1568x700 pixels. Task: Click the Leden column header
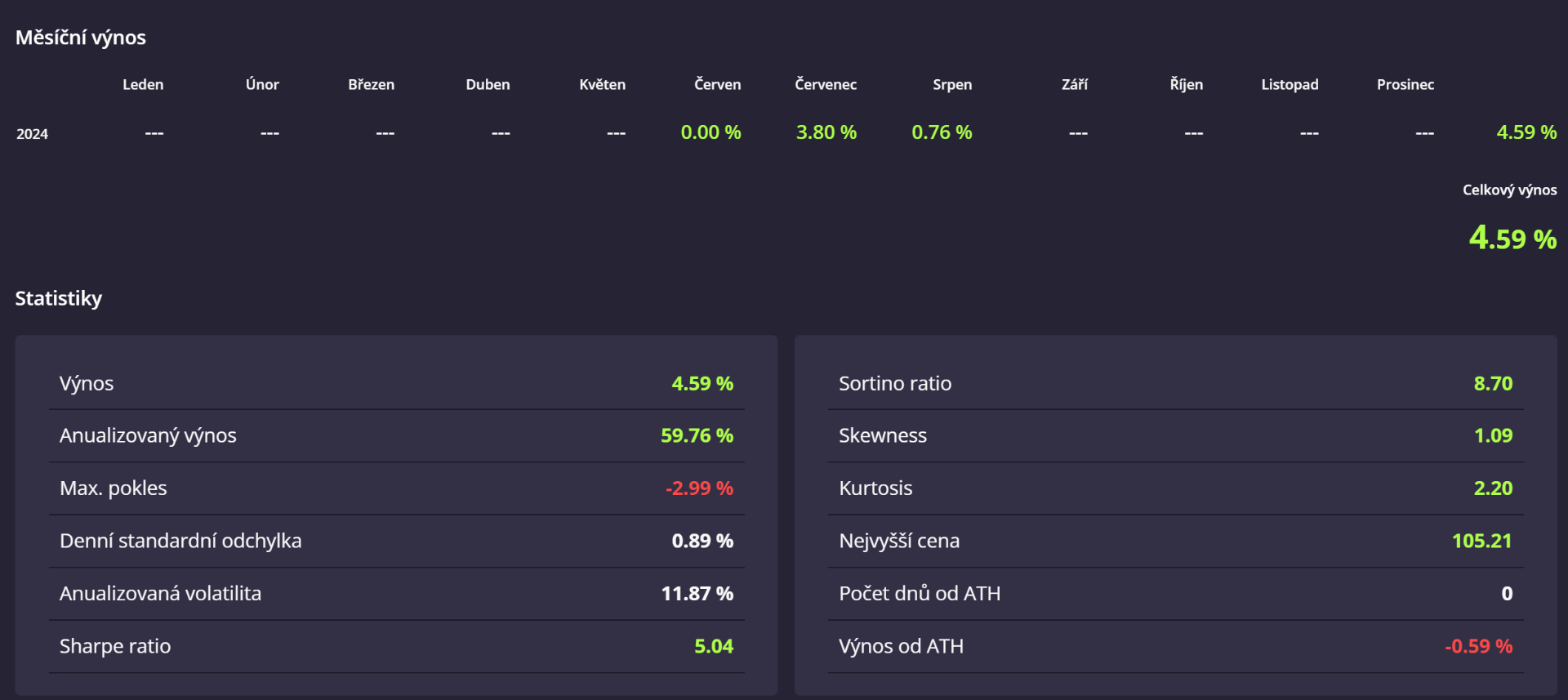pyautogui.click(x=143, y=84)
